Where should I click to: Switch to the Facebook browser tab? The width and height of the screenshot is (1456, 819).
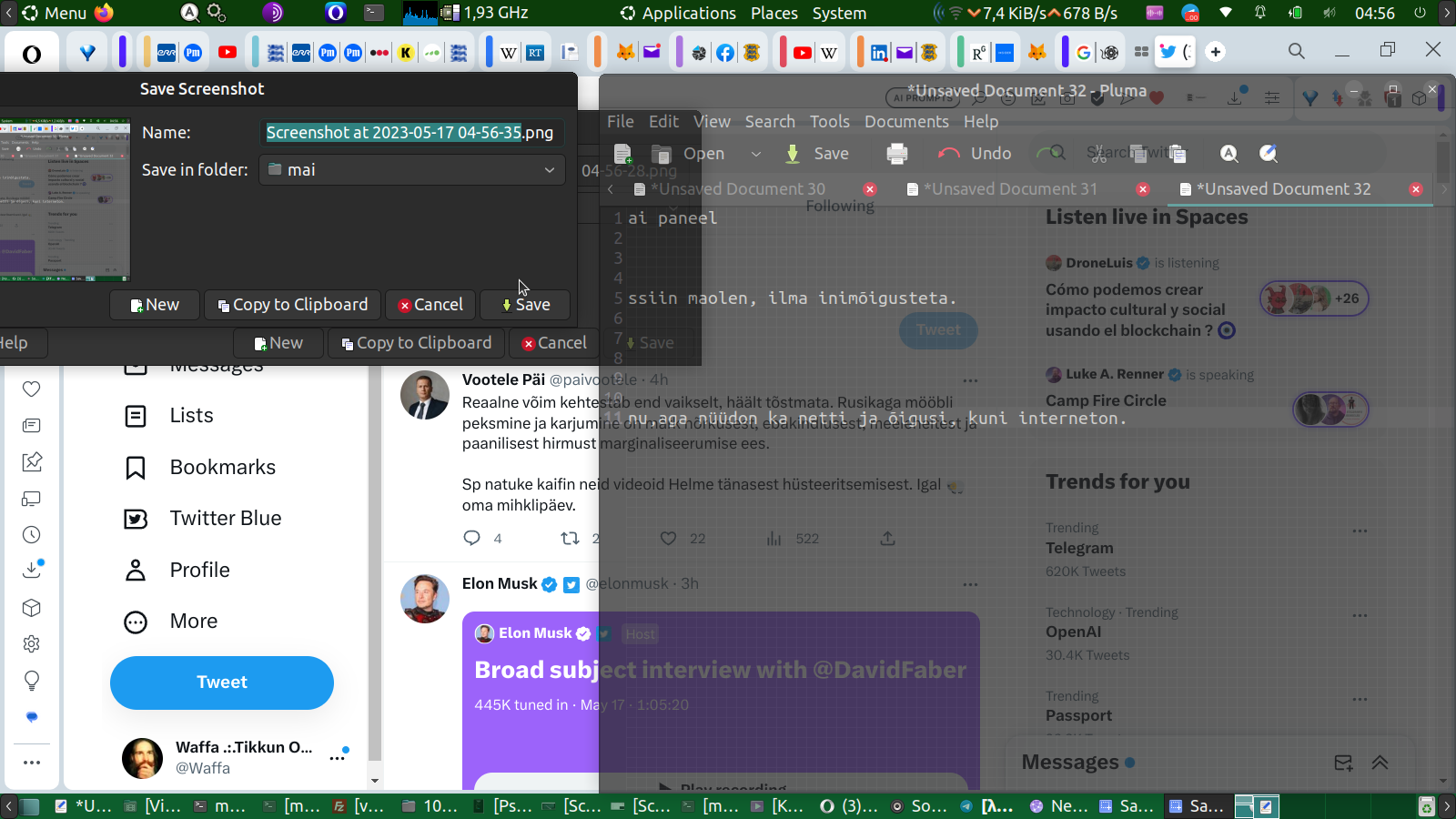coord(725,53)
